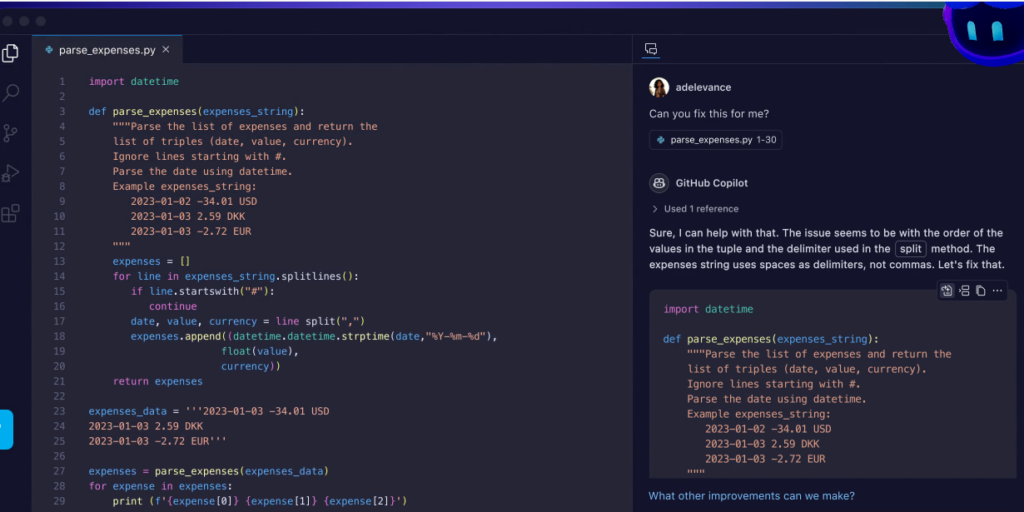Open the Extensions view
1024x512 pixels.
[x=10, y=214]
